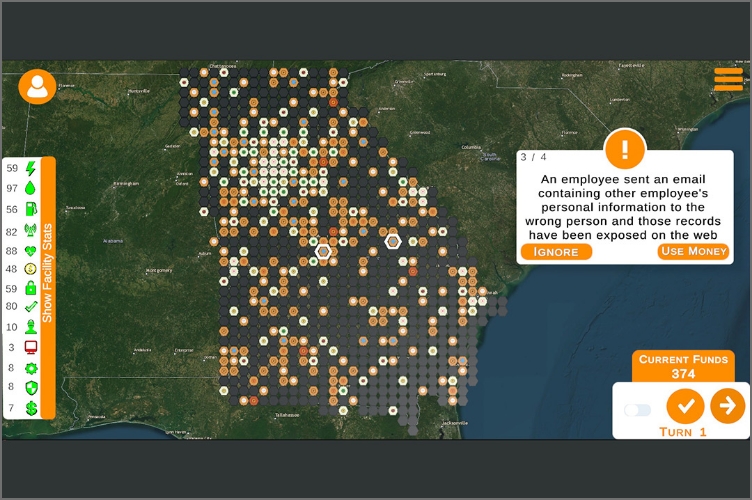Expand the Show Facility Stats panel

(47, 287)
